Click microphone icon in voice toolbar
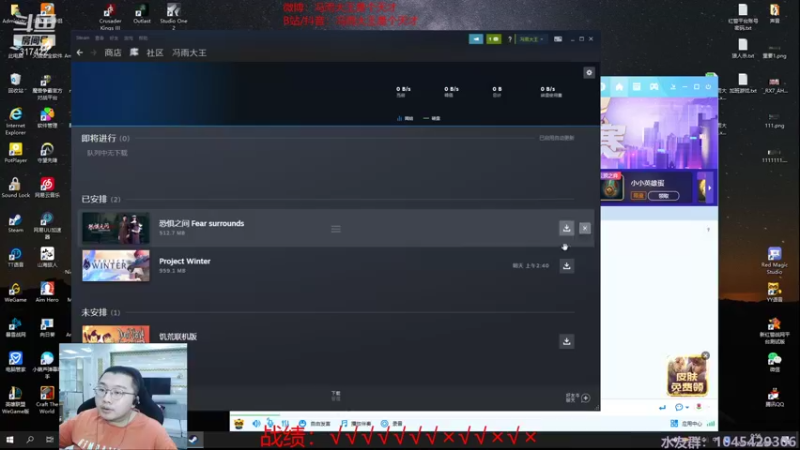Viewport: 800px width, 450px height. coord(270,423)
